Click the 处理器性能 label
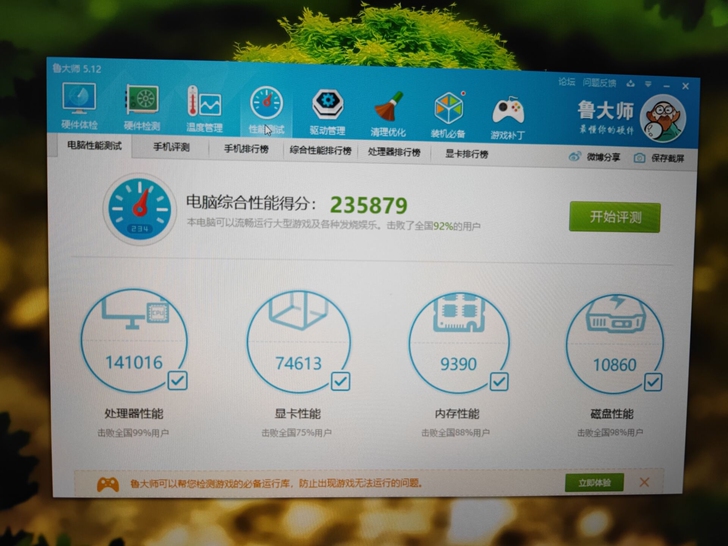This screenshot has height=546, width=728. point(134,413)
